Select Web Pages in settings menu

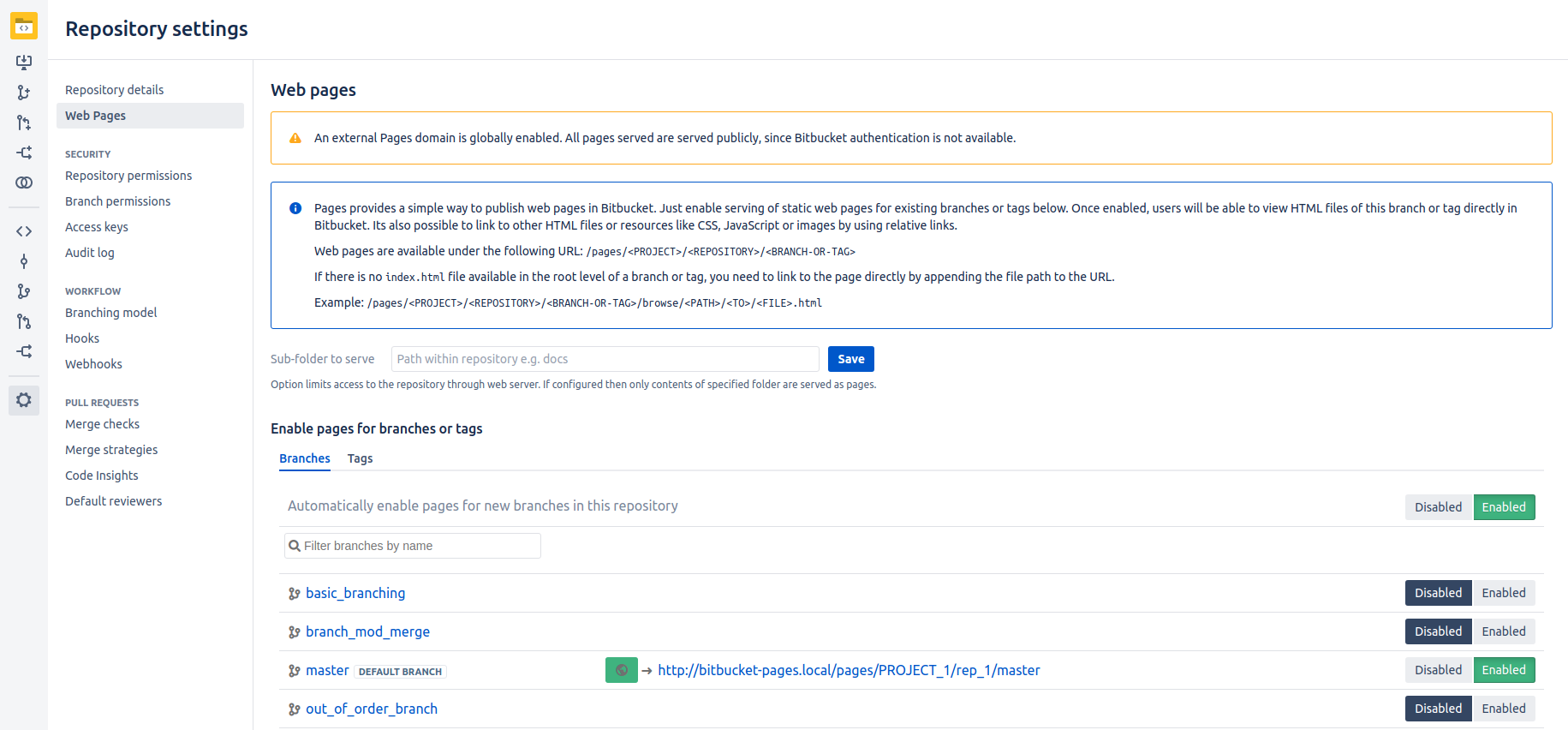(x=150, y=116)
